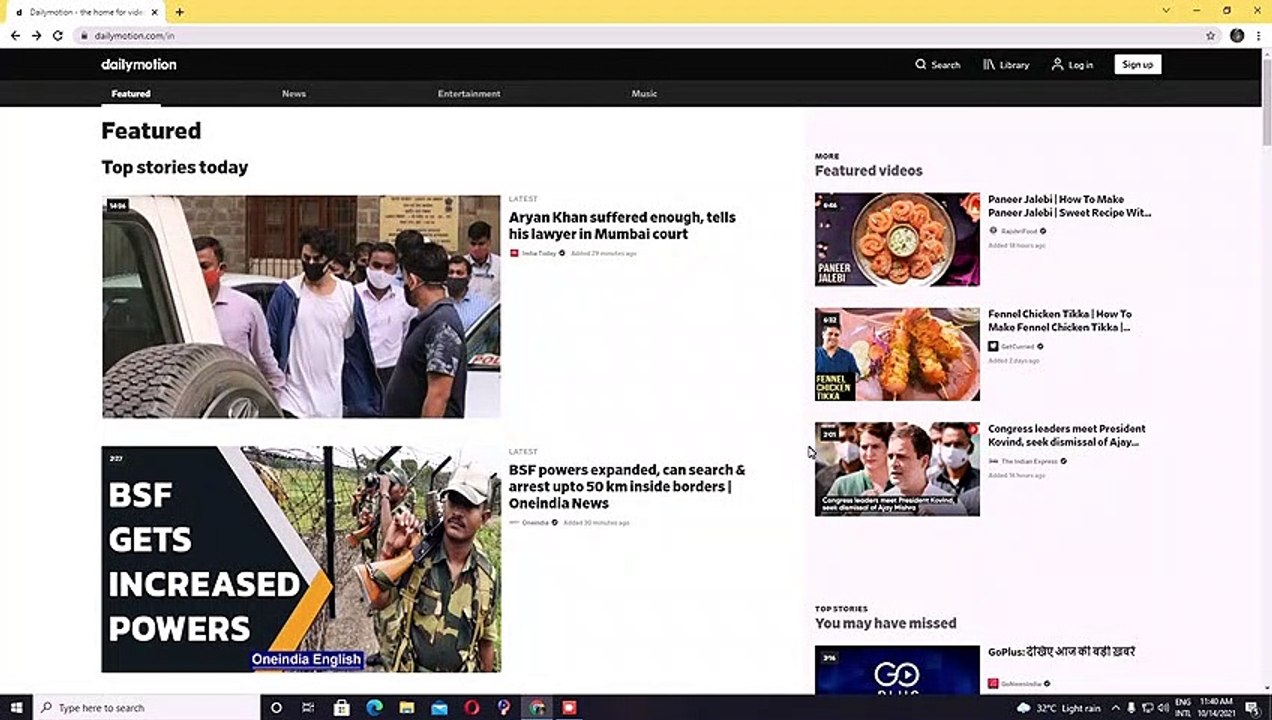Image resolution: width=1272 pixels, height=720 pixels.
Task: Open the Congress leaders video thumbnail
Action: [897, 469]
